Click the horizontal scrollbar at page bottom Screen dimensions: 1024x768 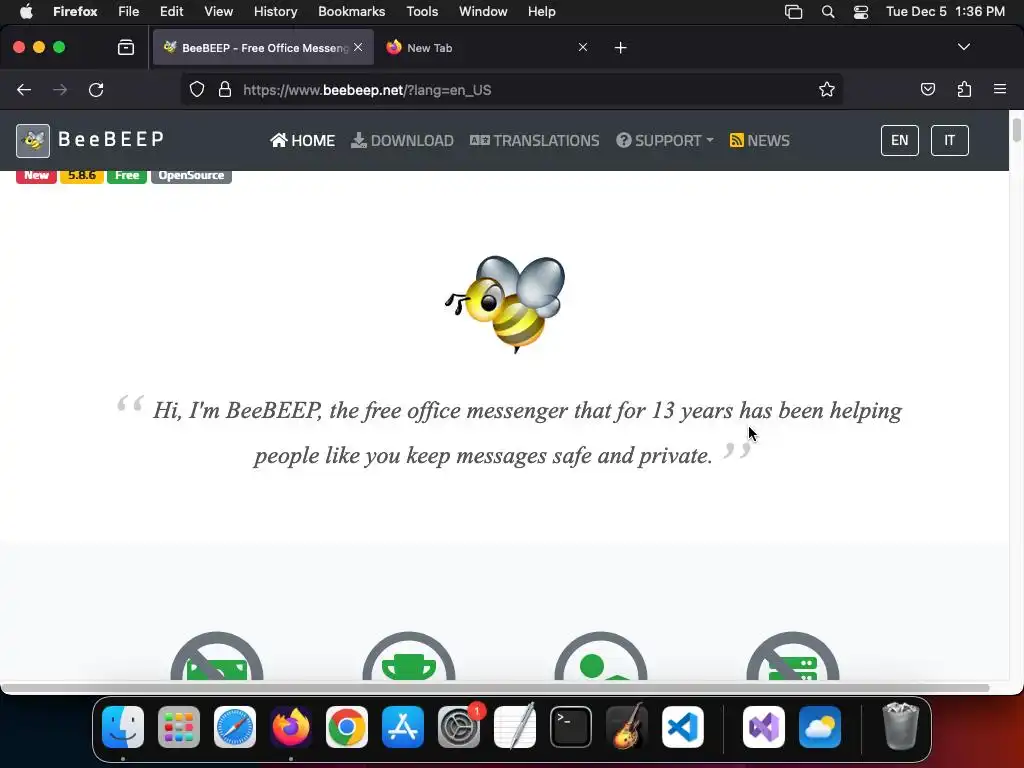pyautogui.click(x=496, y=687)
